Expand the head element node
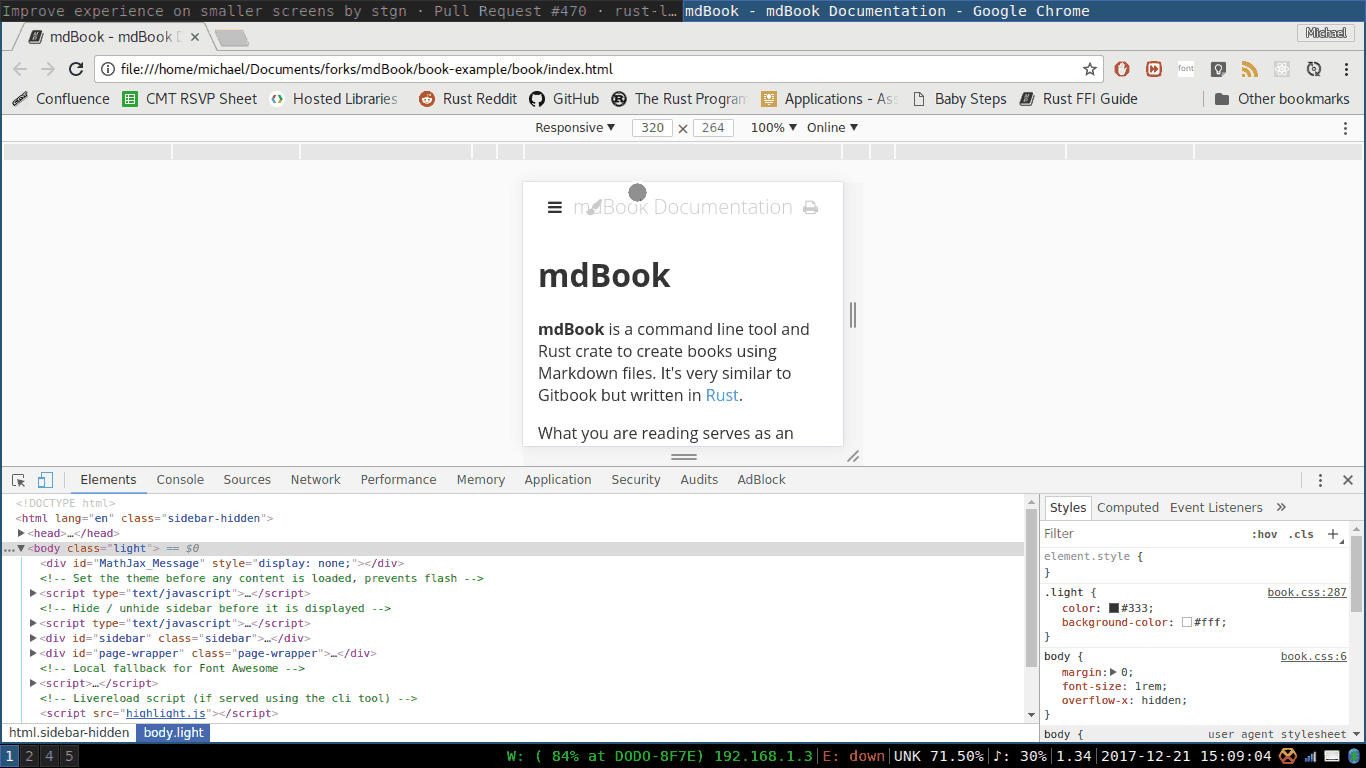 21,533
